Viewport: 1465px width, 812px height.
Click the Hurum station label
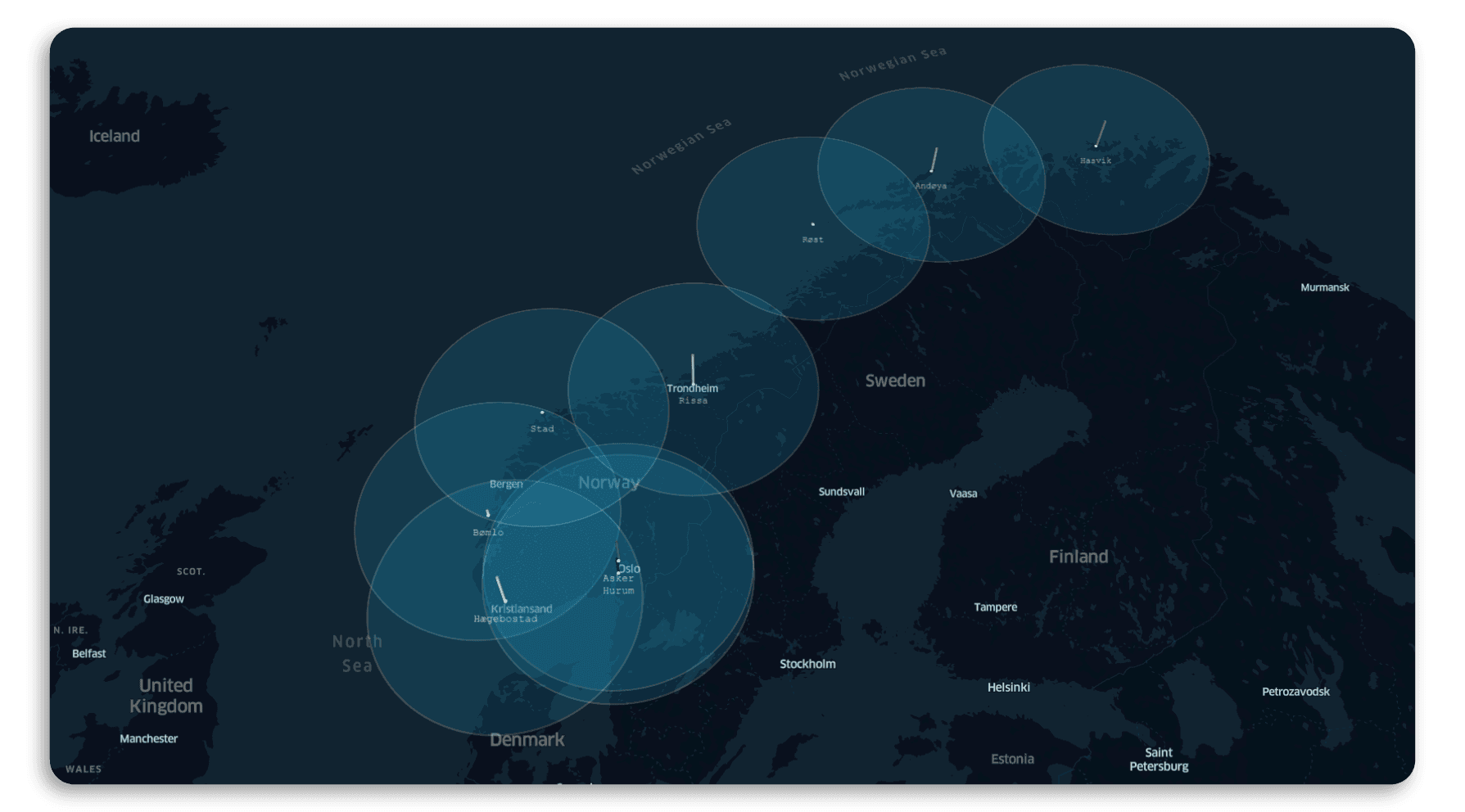click(x=618, y=590)
